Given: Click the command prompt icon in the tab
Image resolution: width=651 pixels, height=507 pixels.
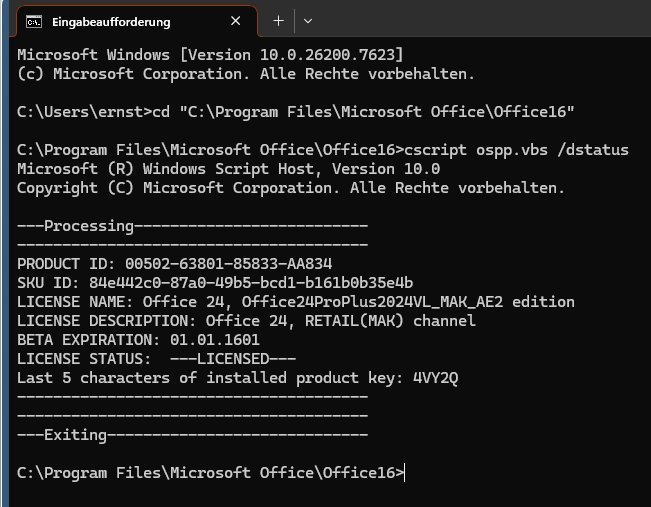Looking at the screenshot, I should pos(34,22).
